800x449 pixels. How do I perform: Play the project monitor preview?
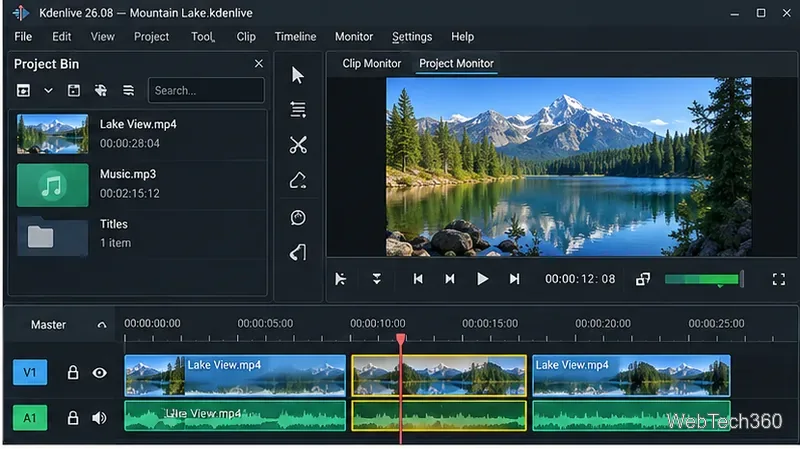[x=482, y=279]
